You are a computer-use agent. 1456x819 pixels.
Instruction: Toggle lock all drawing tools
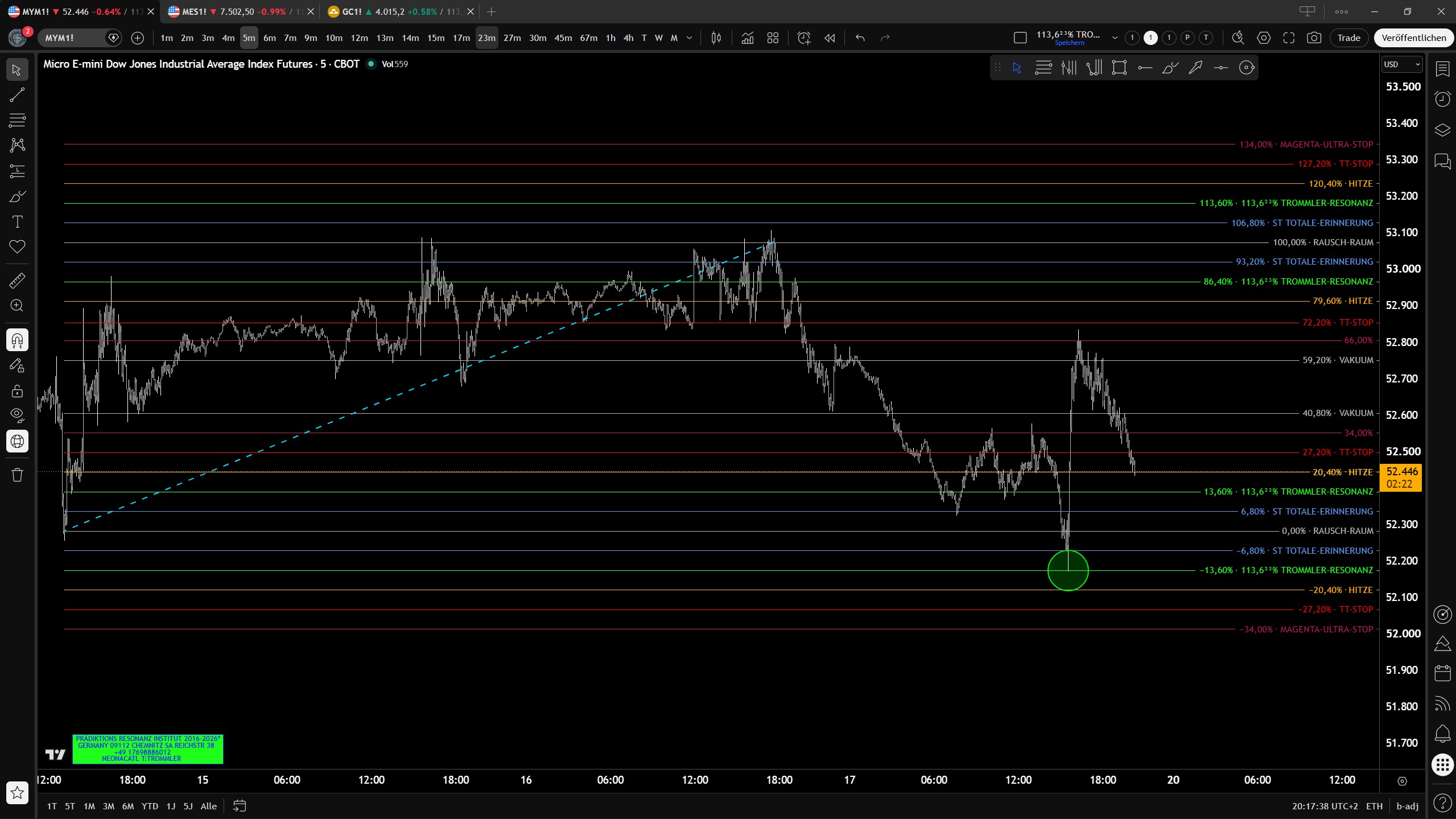pyautogui.click(x=17, y=391)
